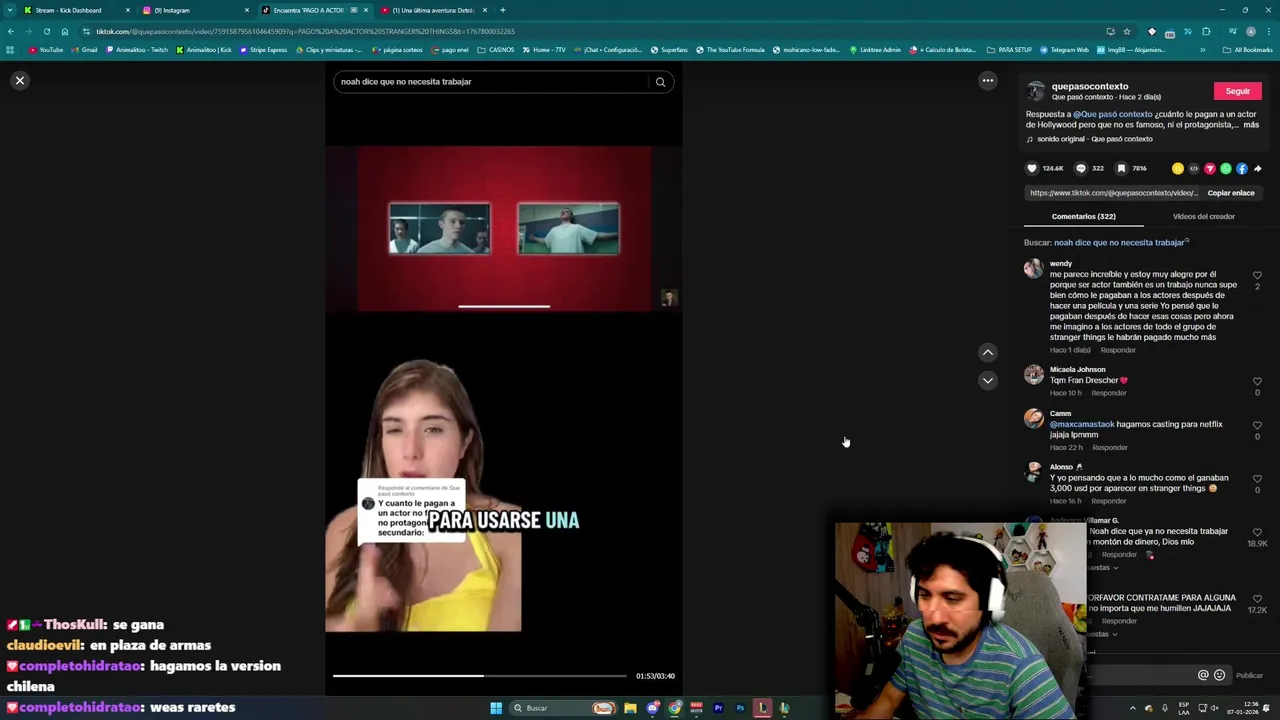Open the All Bookmarks folder

click(x=1247, y=49)
